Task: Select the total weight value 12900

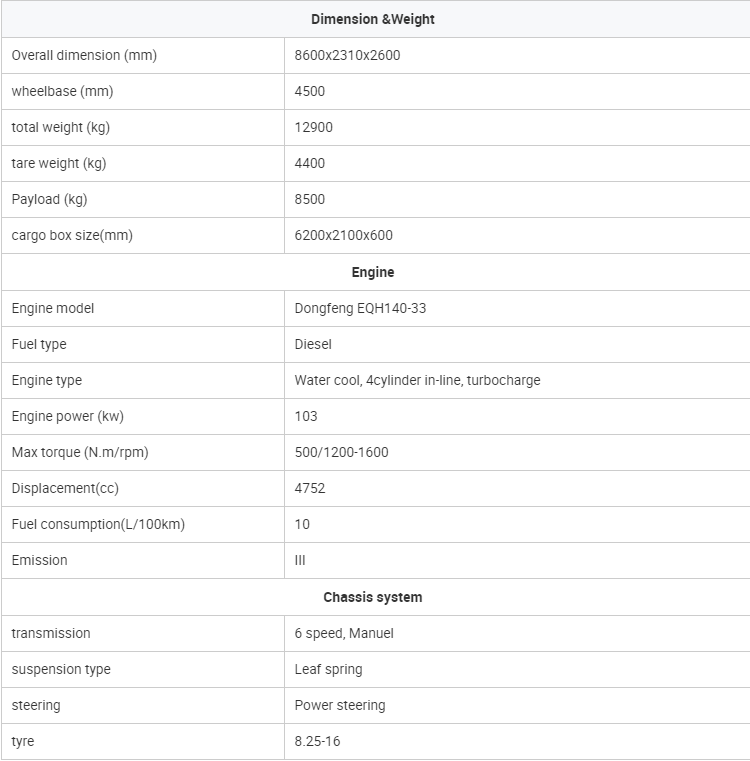Action: [x=314, y=127]
